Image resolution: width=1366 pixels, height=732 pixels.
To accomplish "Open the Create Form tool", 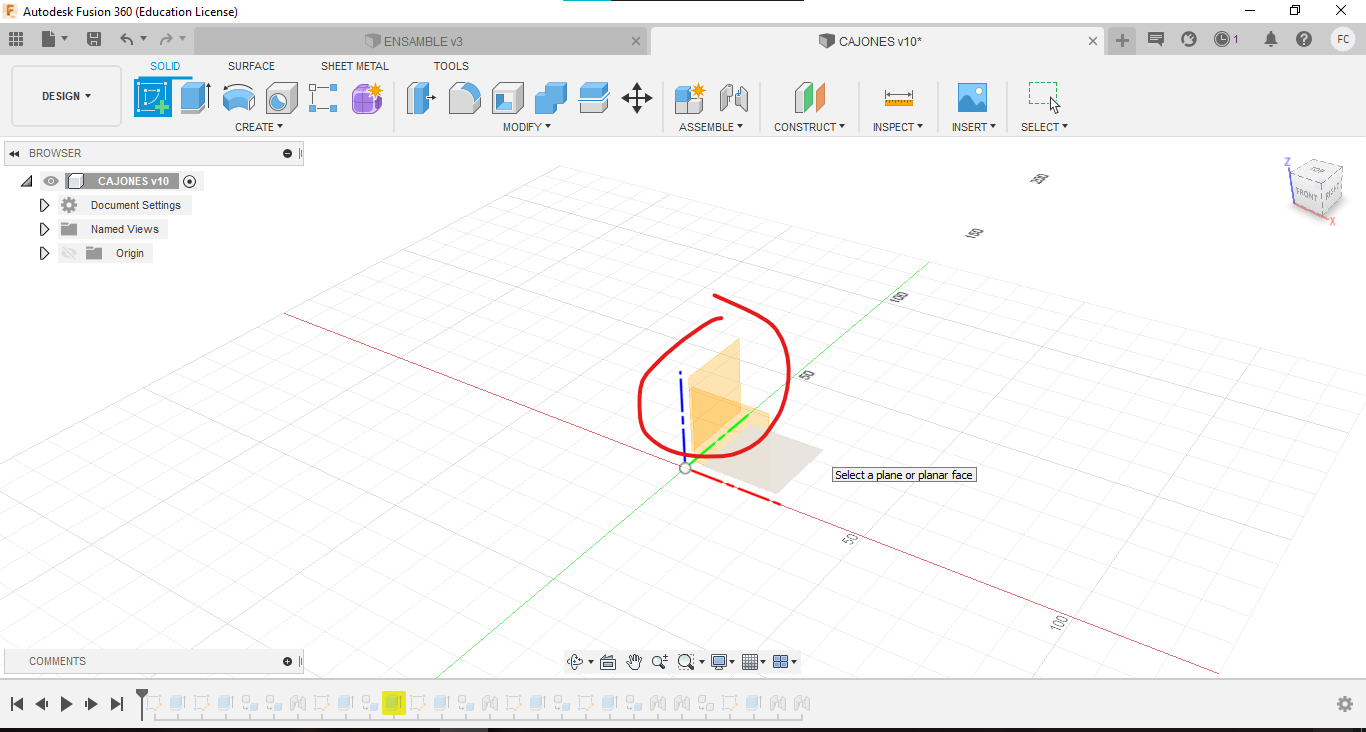I will tap(367, 98).
